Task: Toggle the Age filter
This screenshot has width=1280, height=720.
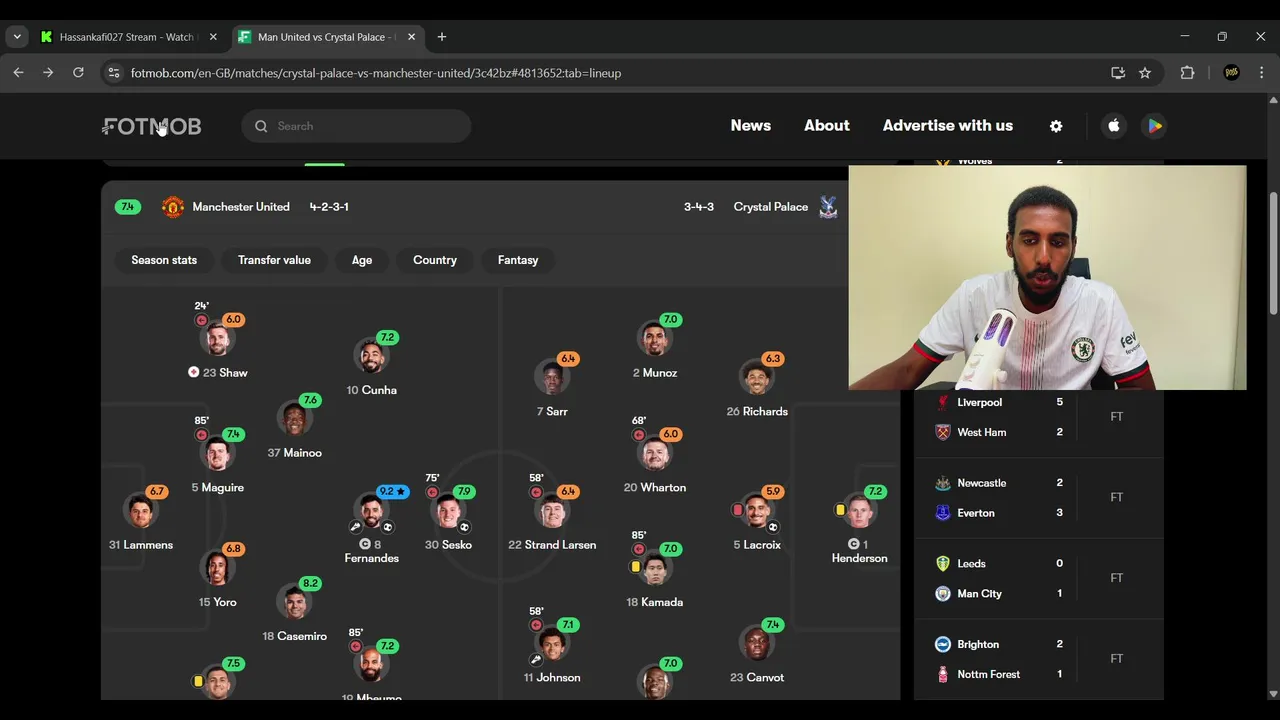Action: [362, 260]
